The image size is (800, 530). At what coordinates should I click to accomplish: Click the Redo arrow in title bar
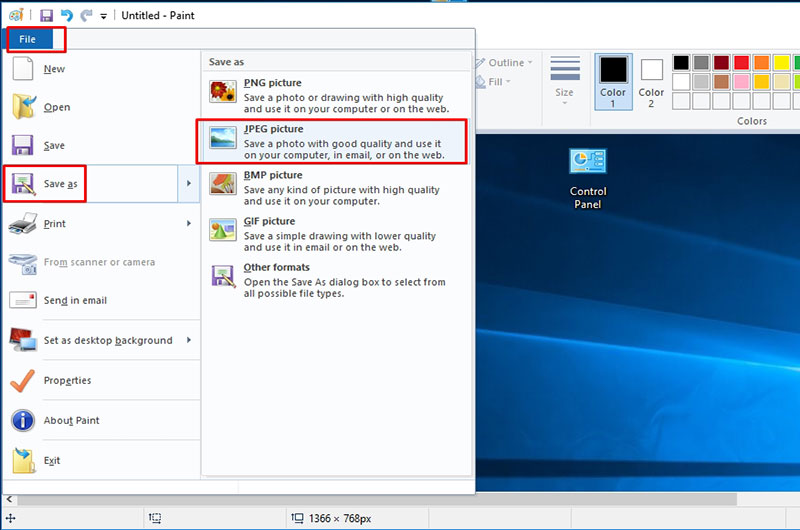pos(86,15)
